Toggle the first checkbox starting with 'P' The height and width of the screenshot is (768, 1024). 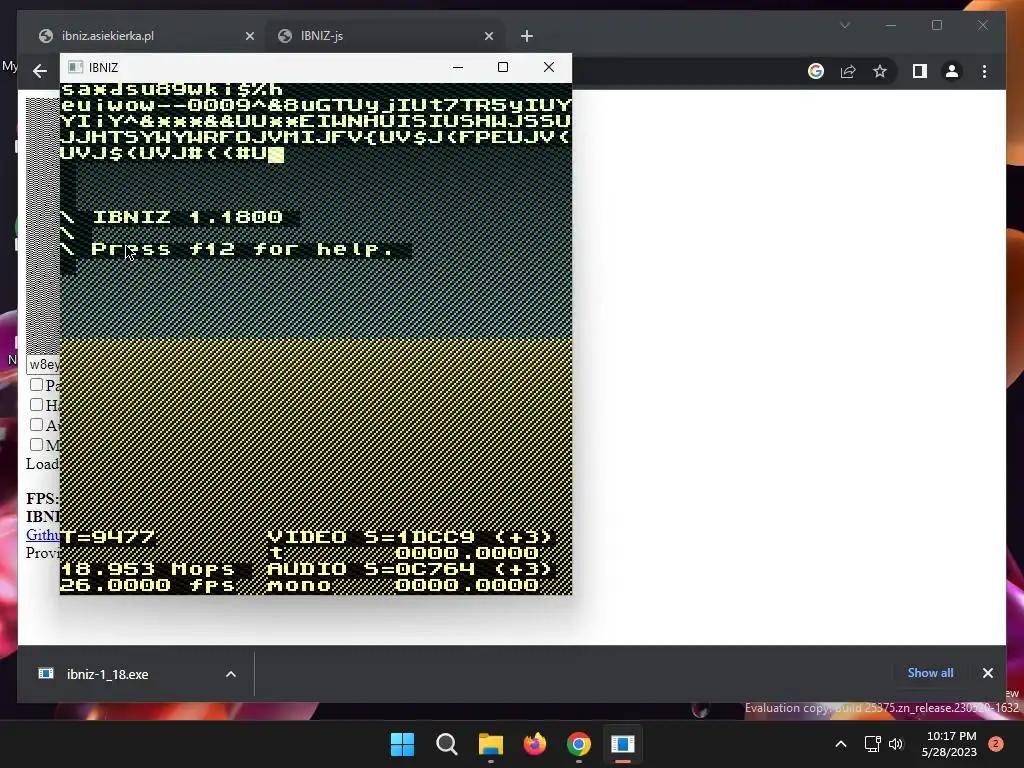click(37, 385)
